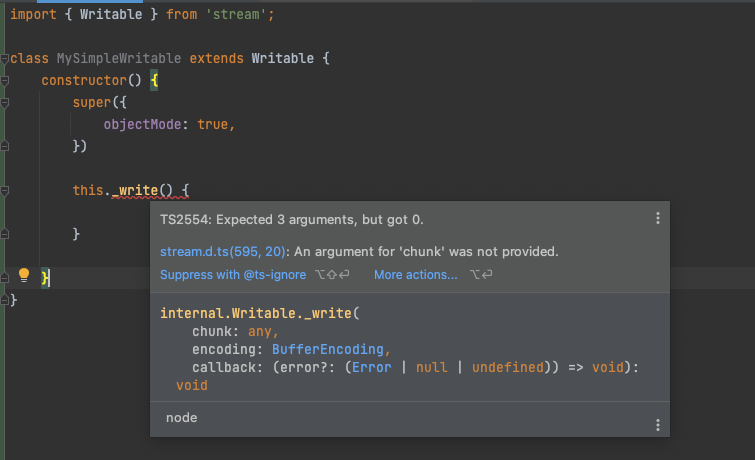Click the 'stream' module string

pyautogui.click(x=236, y=14)
